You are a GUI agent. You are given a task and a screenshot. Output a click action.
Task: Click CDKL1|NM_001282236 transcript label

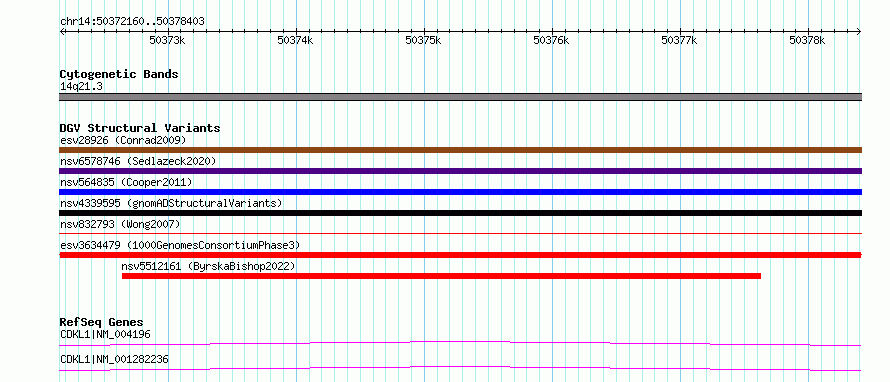[114, 359]
